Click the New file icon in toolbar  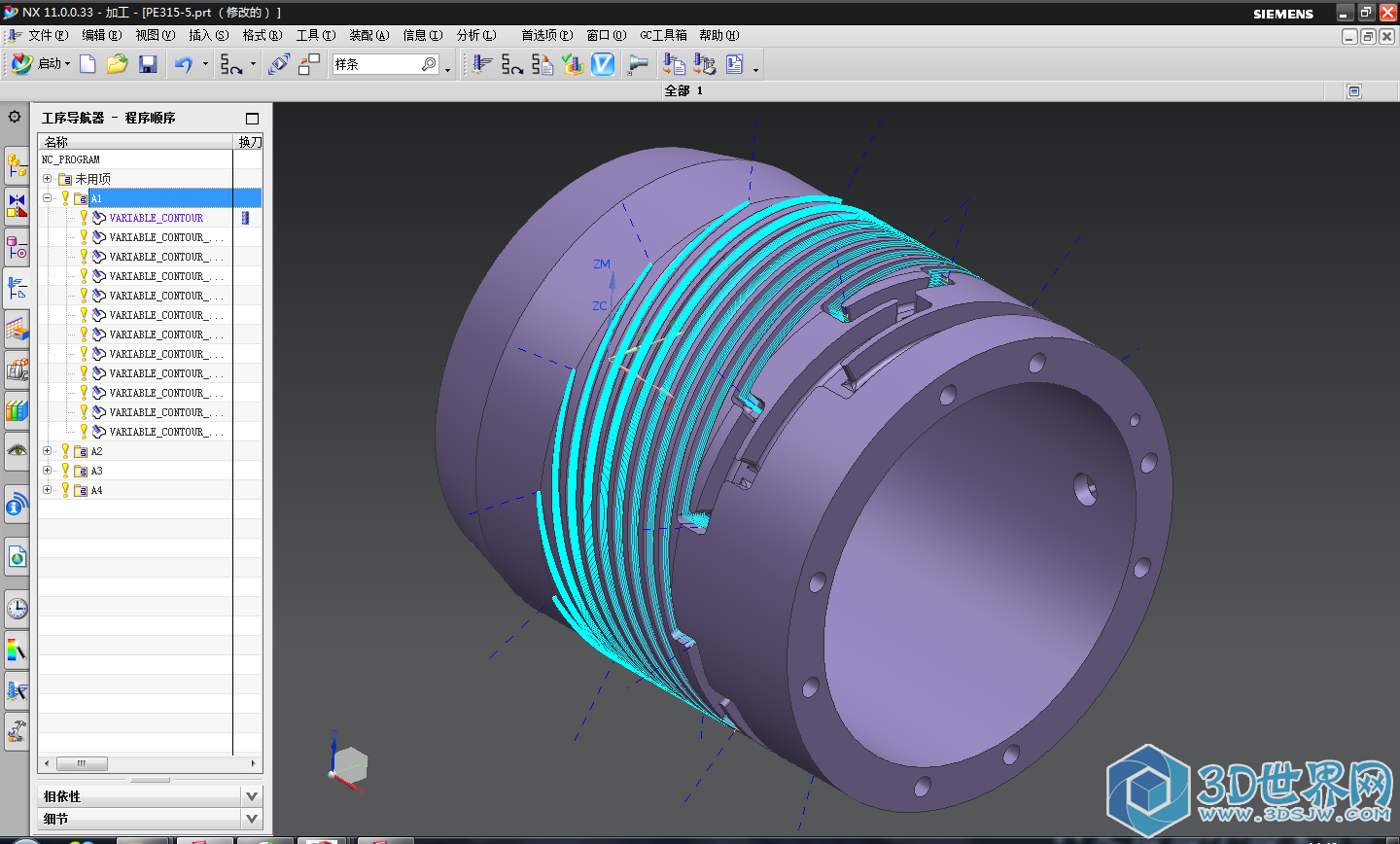87,64
